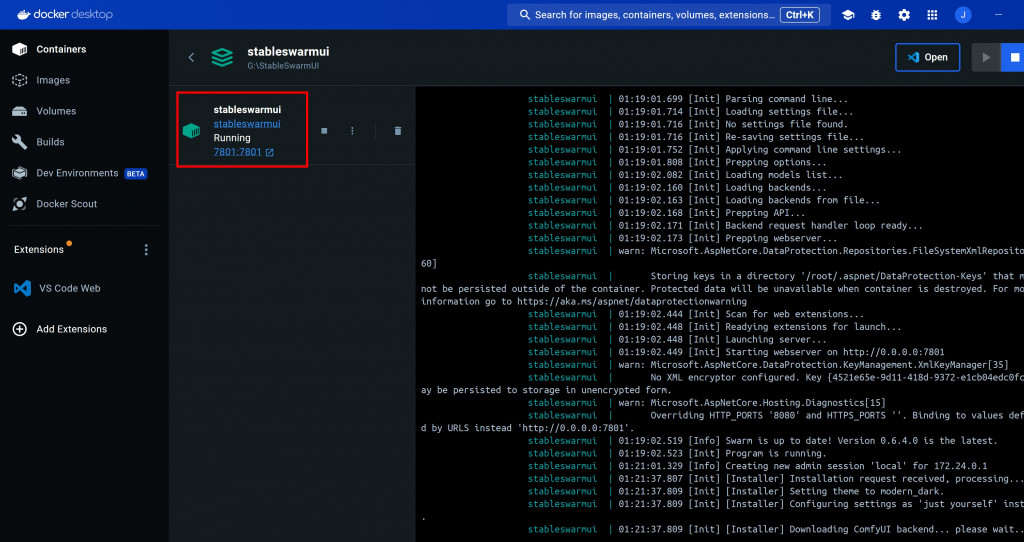Click the VS Code Web logo icon
Screen dimensions: 1024x542
click(22, 288)
